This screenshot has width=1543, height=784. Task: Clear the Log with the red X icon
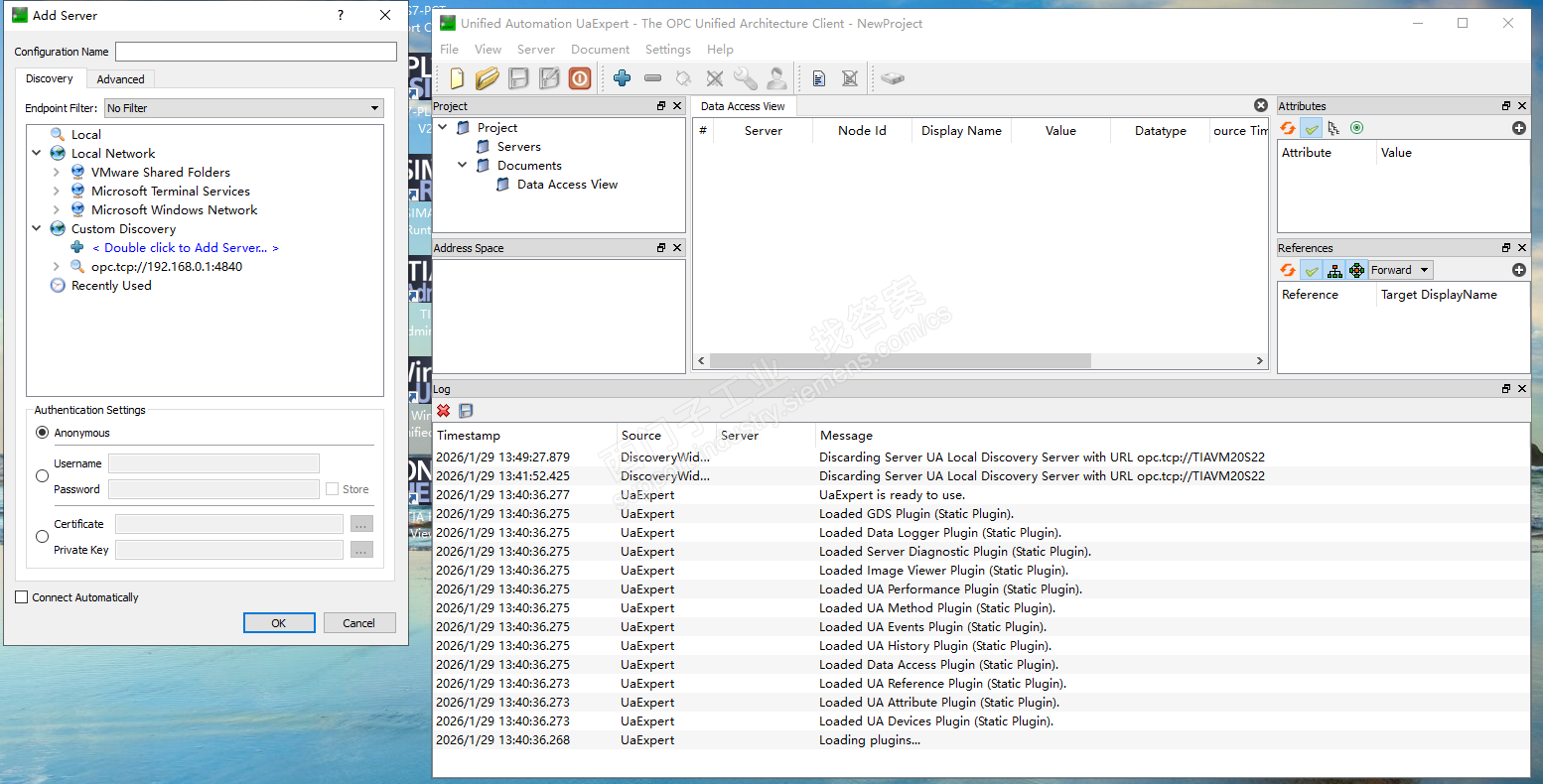point(444,411)
